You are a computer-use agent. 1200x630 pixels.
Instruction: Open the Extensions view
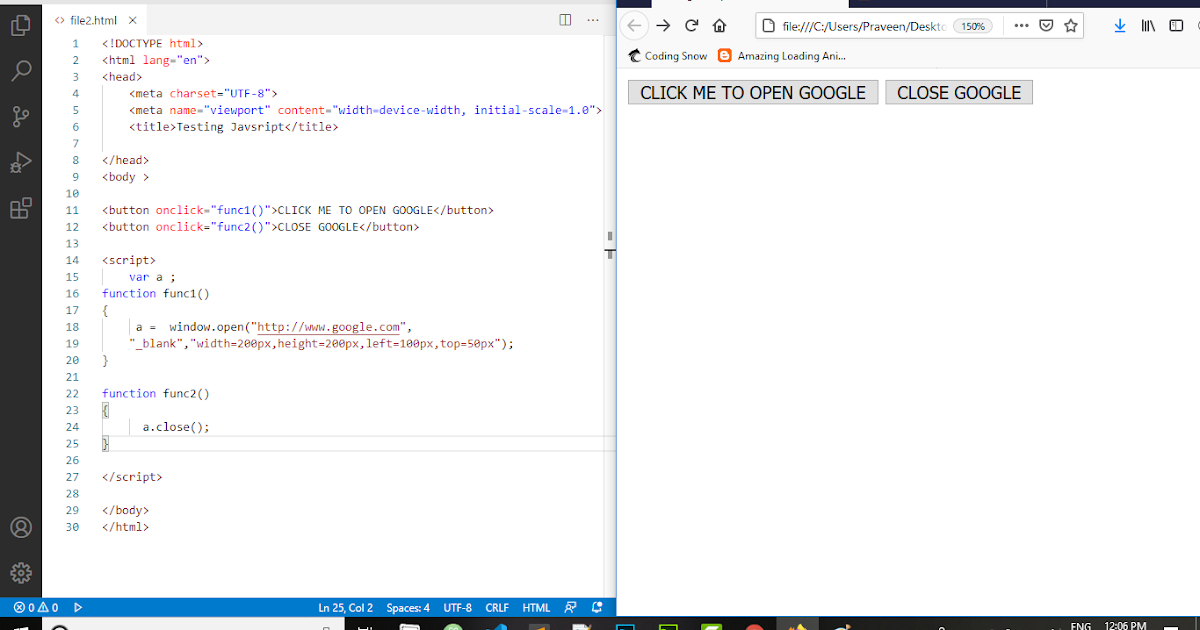20,207
